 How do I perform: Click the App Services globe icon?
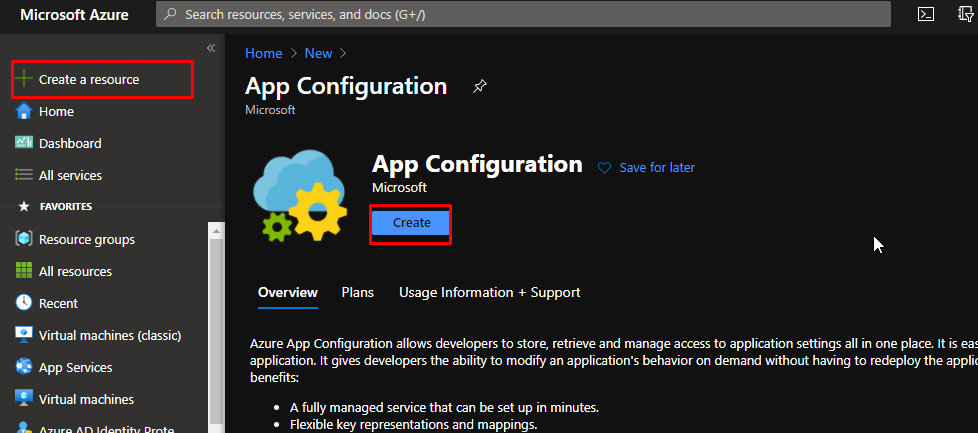click(x=24, y=367)
